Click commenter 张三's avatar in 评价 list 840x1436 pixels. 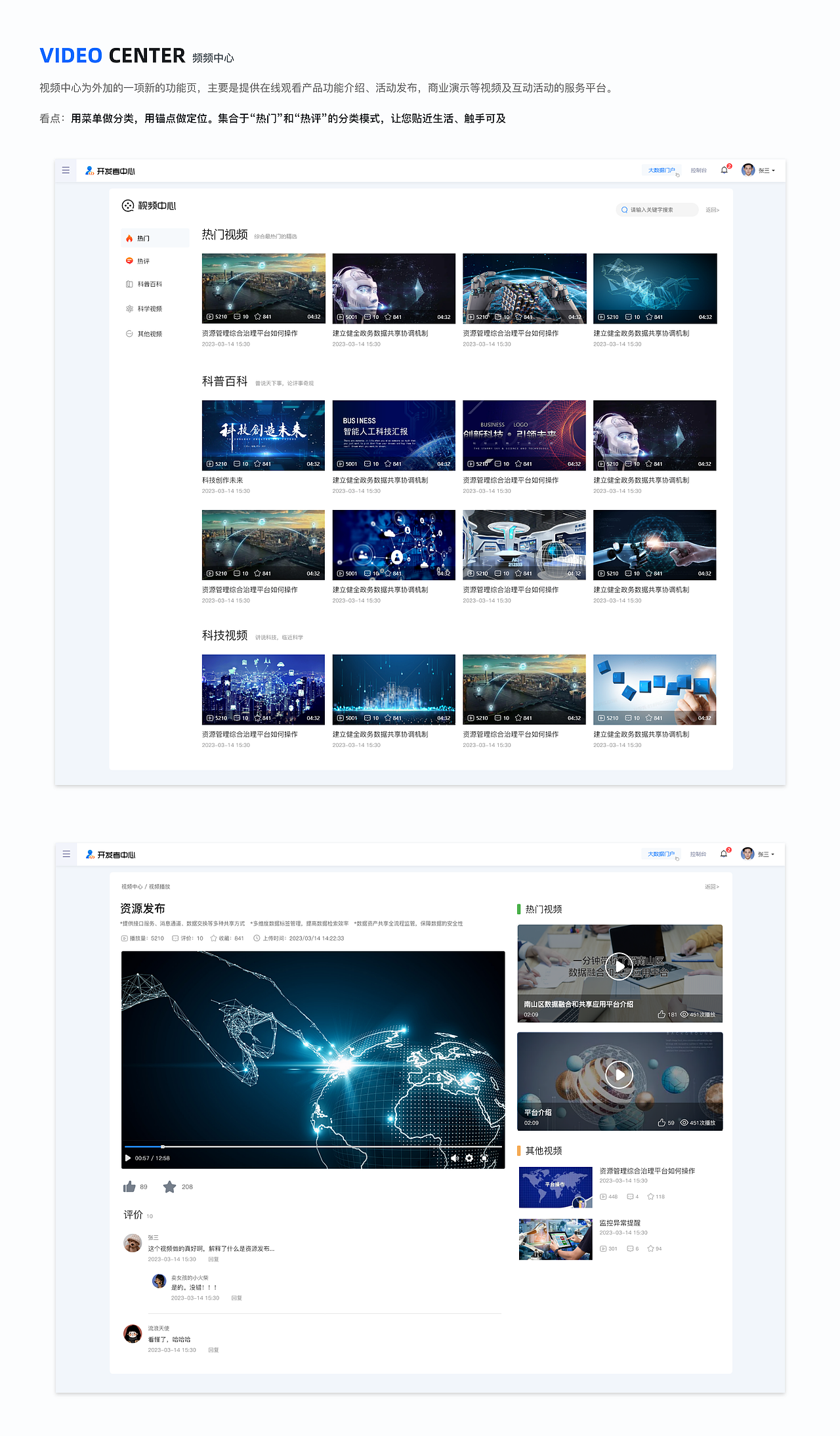point(133,1243)
